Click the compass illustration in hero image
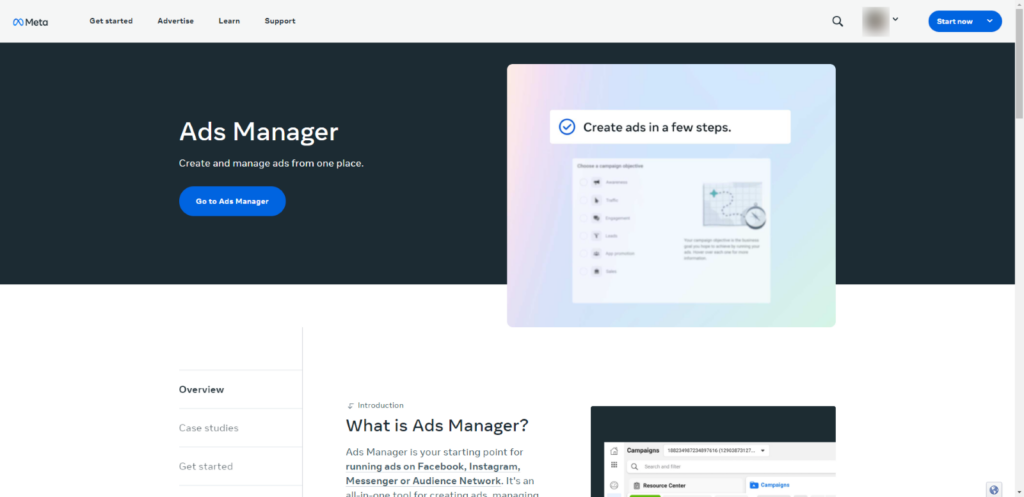 coord(757,215)
